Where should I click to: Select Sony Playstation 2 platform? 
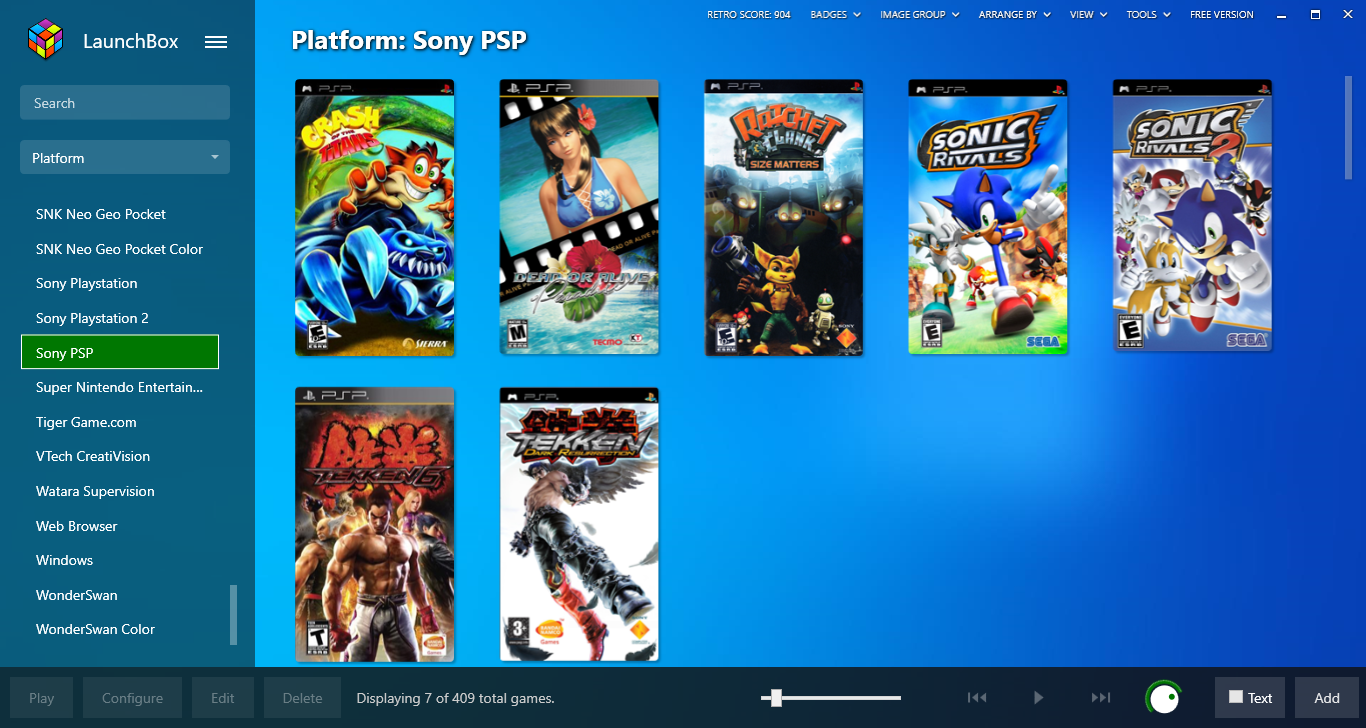120,318
